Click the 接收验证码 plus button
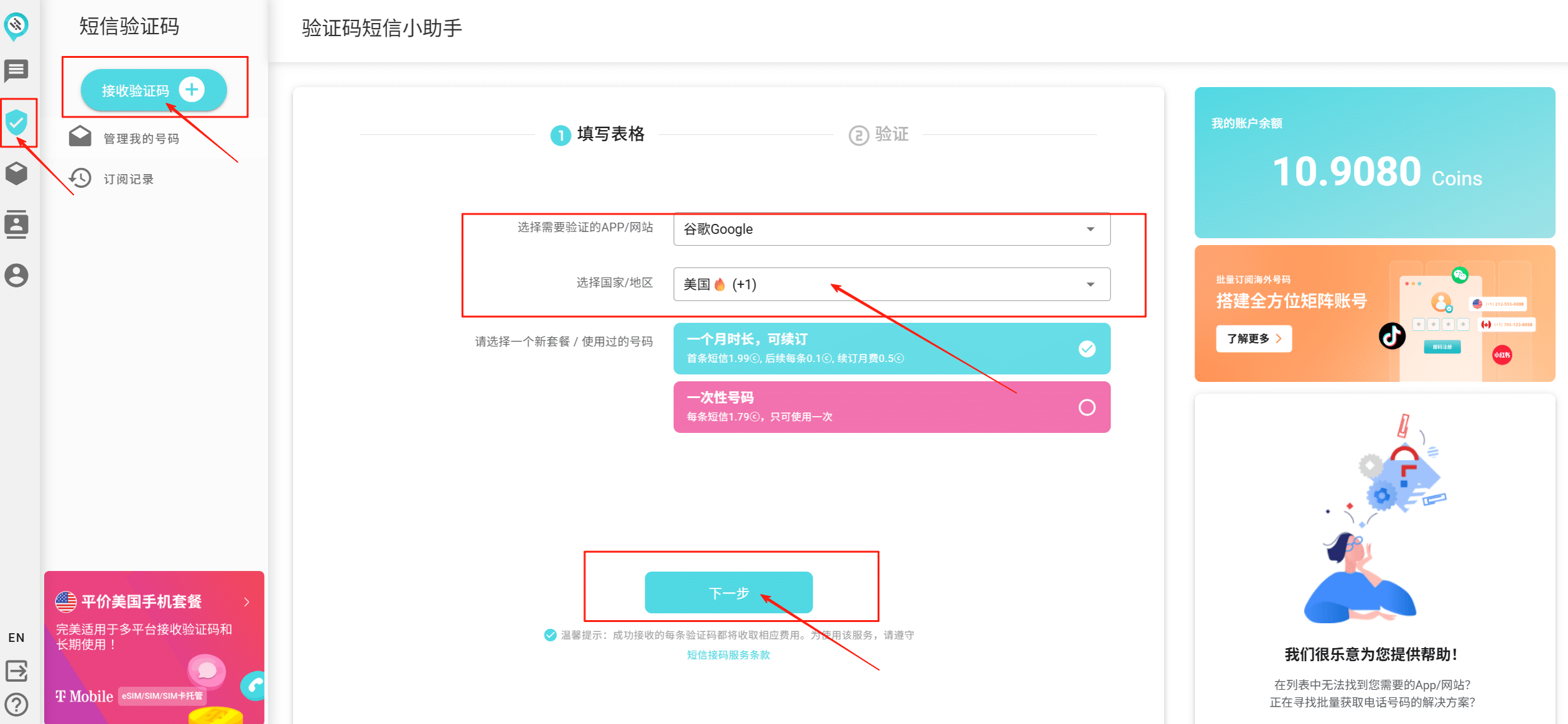This screenshot has width=1568, height=724. point(154,90)
